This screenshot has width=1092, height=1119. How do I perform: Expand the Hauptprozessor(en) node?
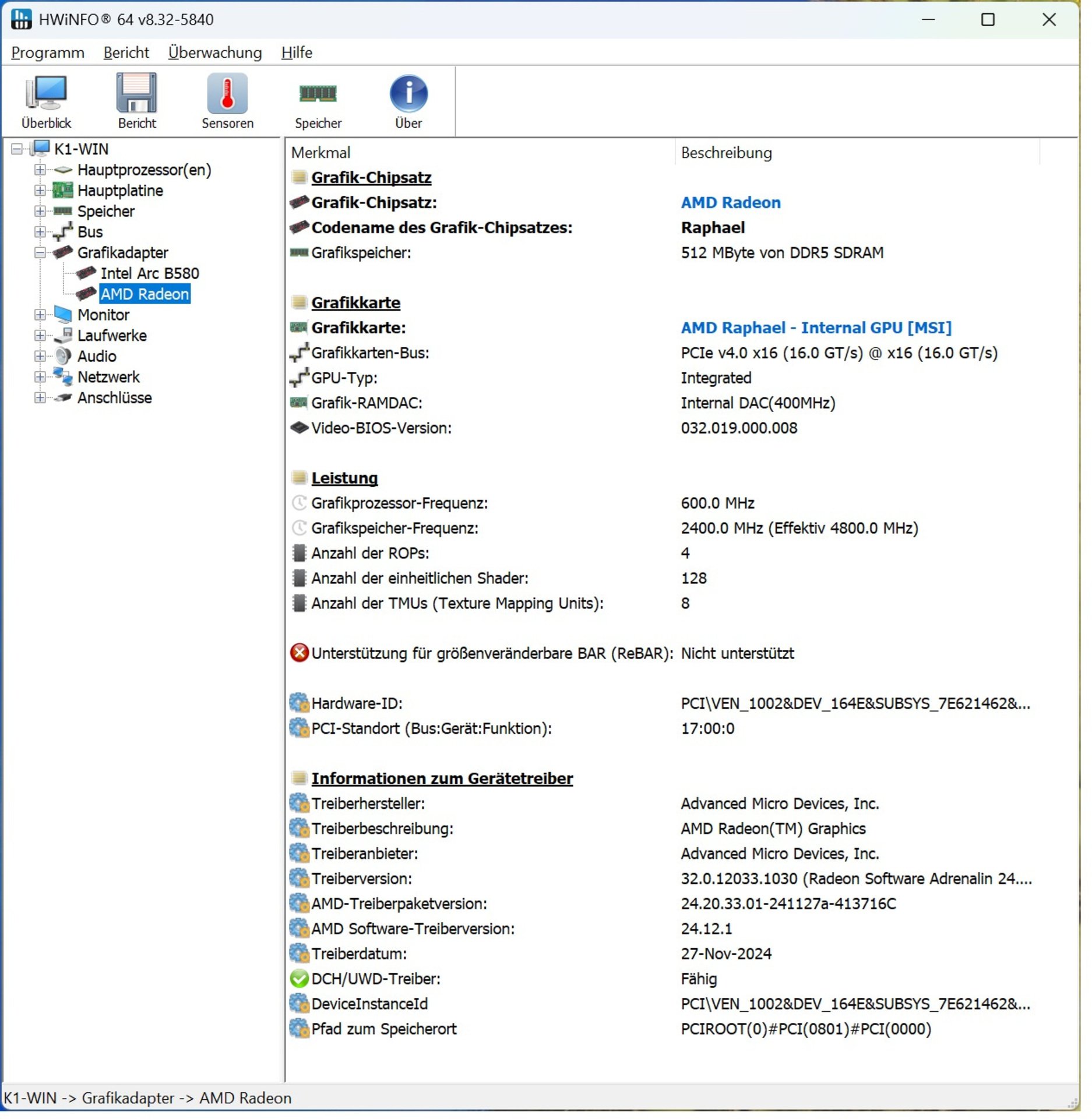point(40,170)
